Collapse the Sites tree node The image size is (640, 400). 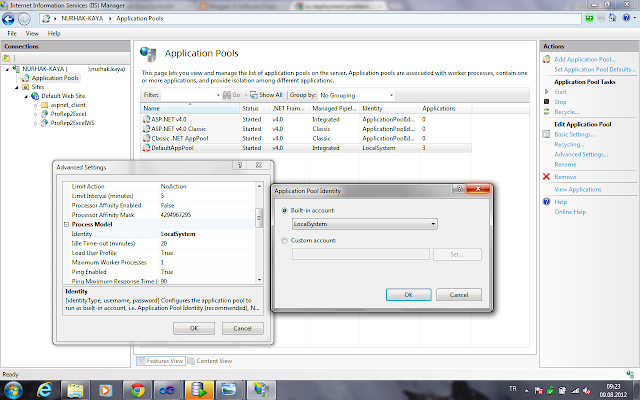(x=17, y=87)
